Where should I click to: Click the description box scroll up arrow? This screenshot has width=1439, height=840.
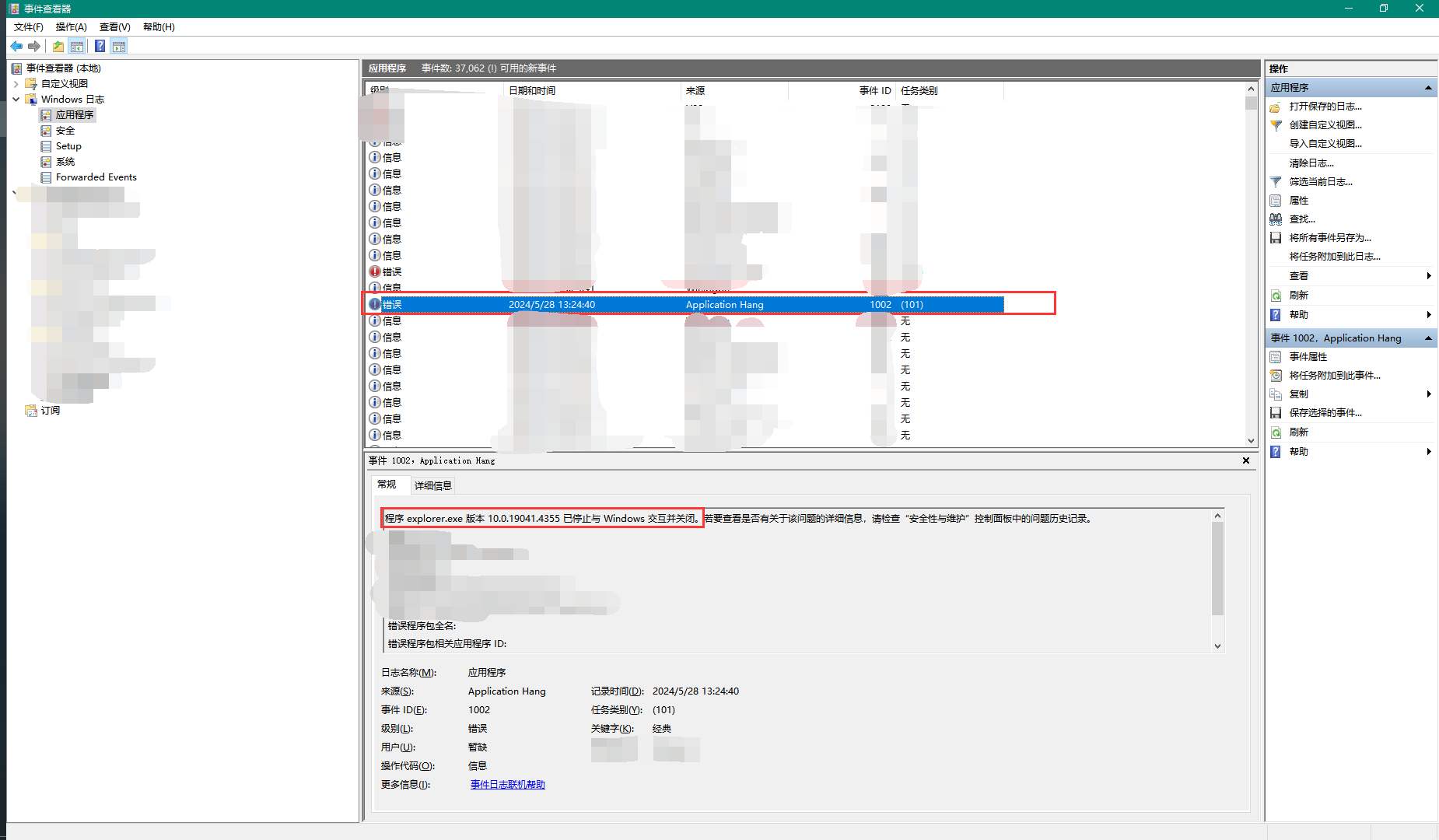(1218, 516)
